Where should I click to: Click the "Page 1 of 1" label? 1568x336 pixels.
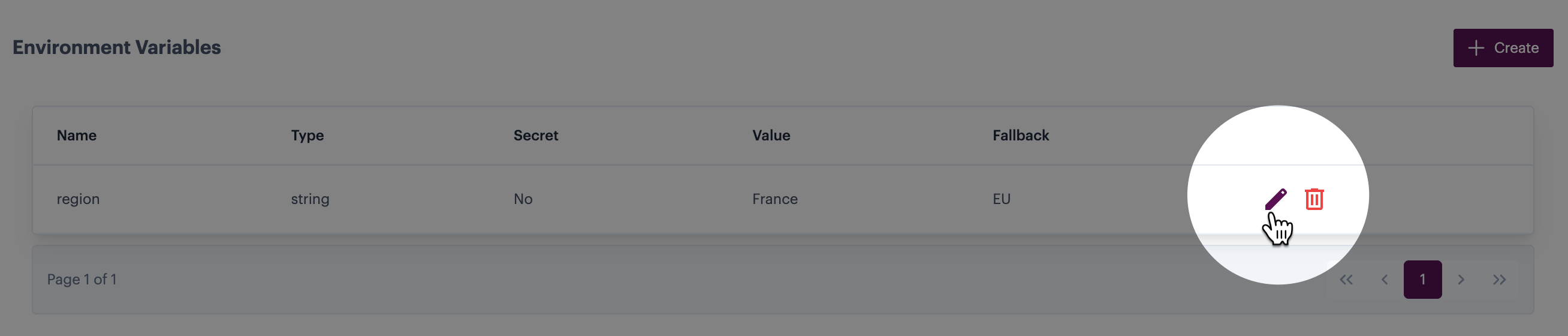tap(82, 280)
